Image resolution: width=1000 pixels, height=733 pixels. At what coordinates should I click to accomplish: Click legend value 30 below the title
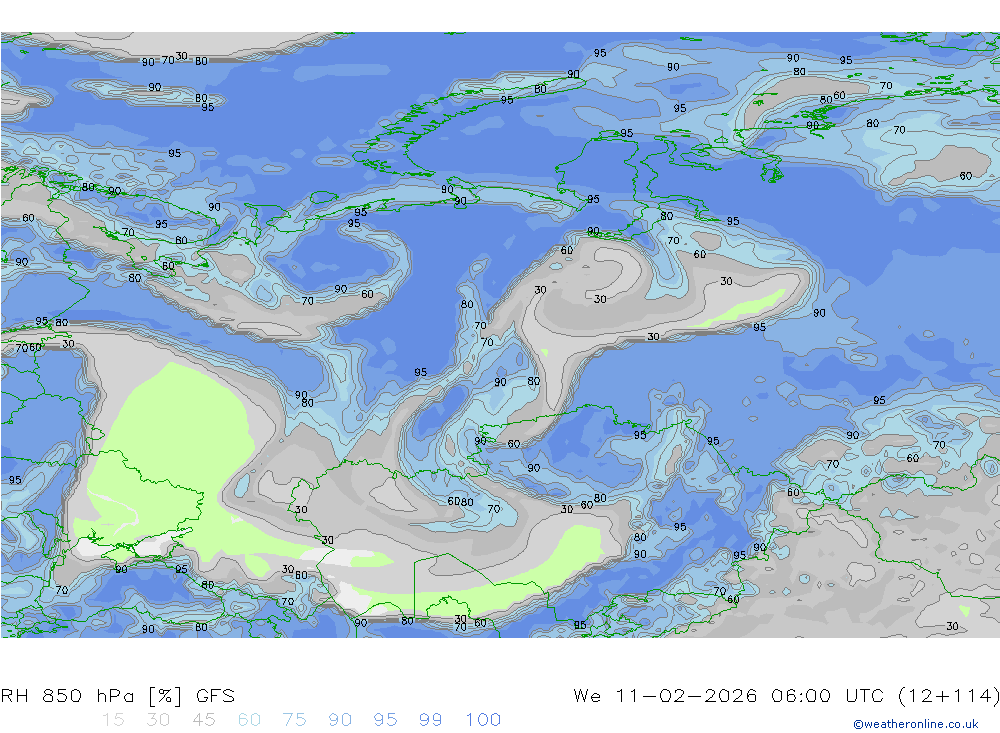pos(158,720)
